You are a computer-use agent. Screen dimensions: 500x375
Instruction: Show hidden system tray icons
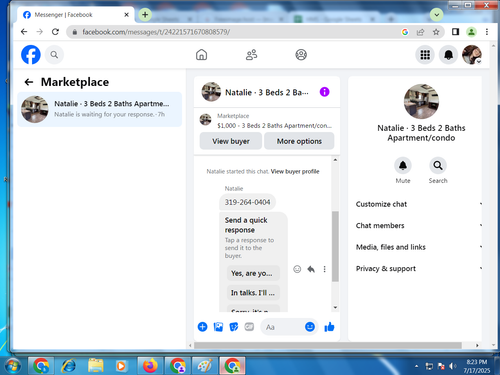point(416,366)
